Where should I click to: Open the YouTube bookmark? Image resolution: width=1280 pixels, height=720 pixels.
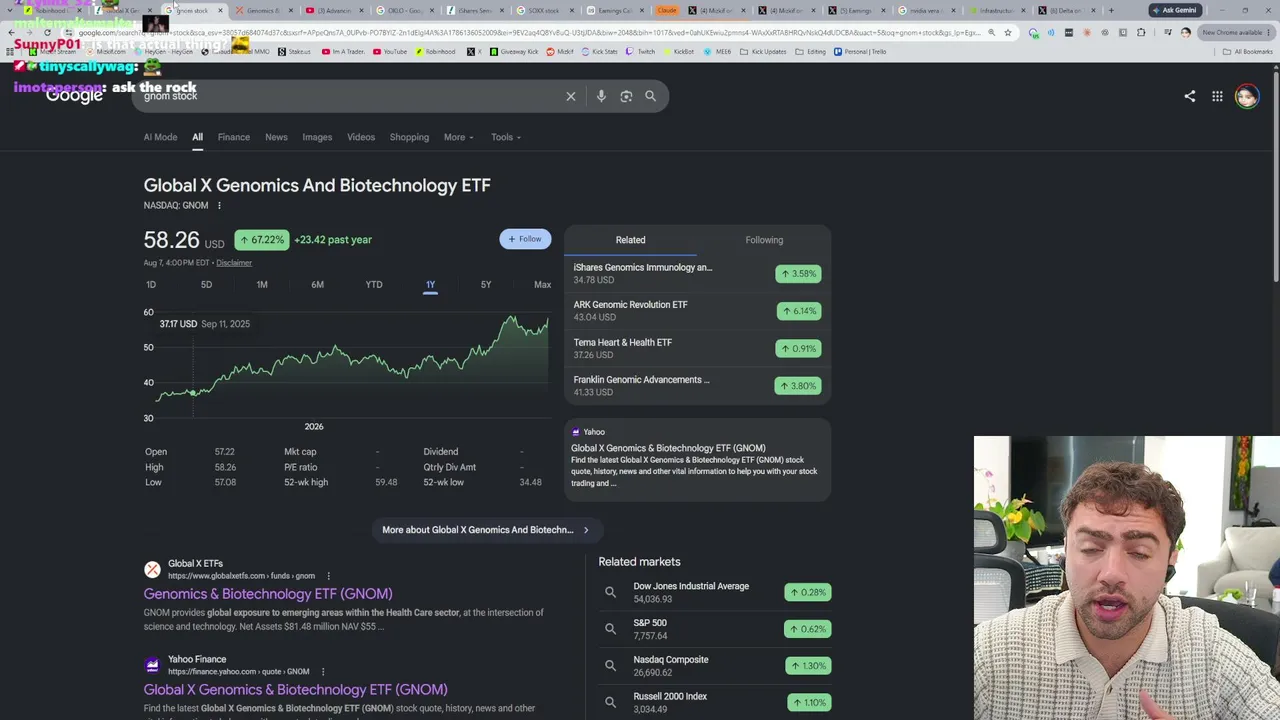pyautogui.click(x=390, y=51)
